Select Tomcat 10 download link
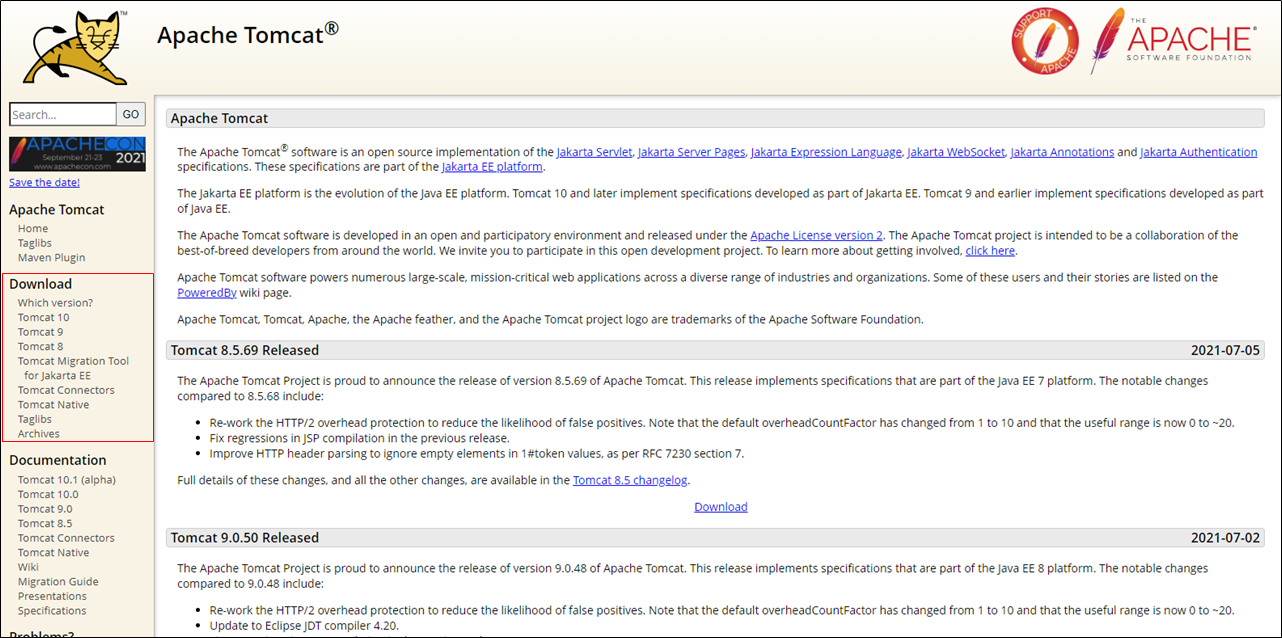 [44, 317]
